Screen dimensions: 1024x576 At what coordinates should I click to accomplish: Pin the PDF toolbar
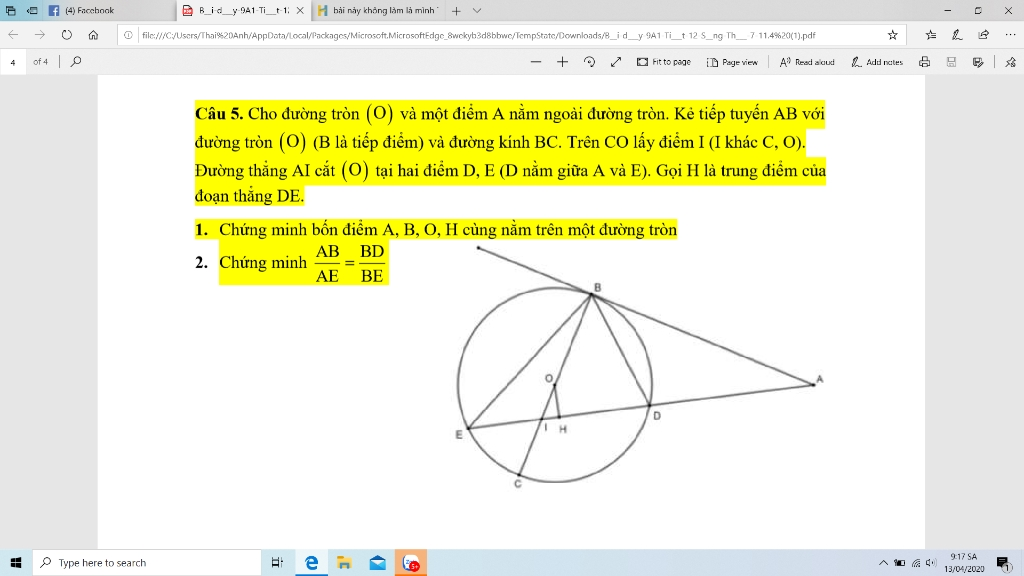pos(1010,62)
